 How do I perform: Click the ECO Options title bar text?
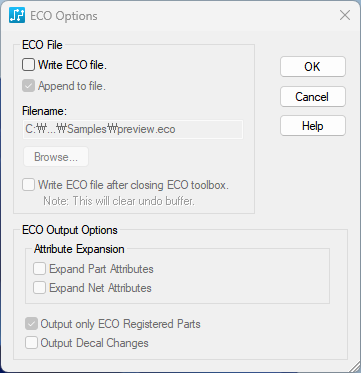(x=64, y=16)
